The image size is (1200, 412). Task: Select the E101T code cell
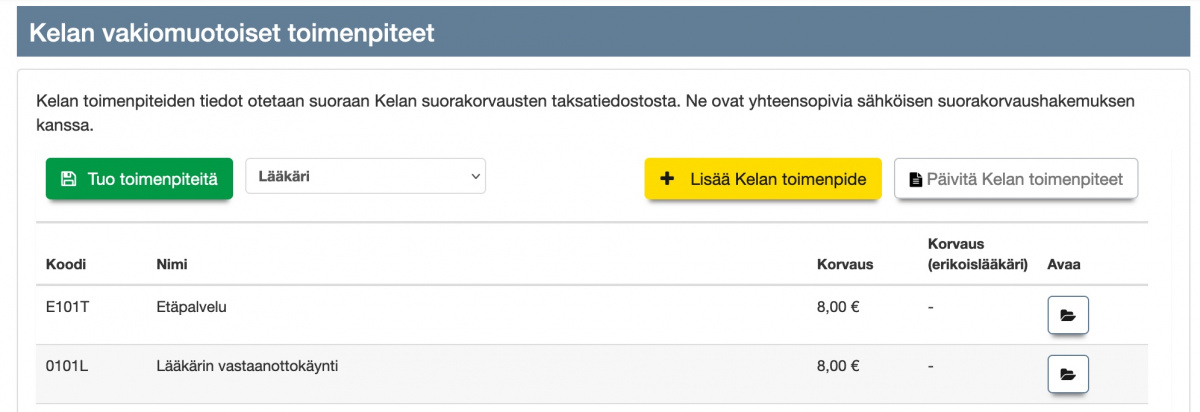click(68, 307)
